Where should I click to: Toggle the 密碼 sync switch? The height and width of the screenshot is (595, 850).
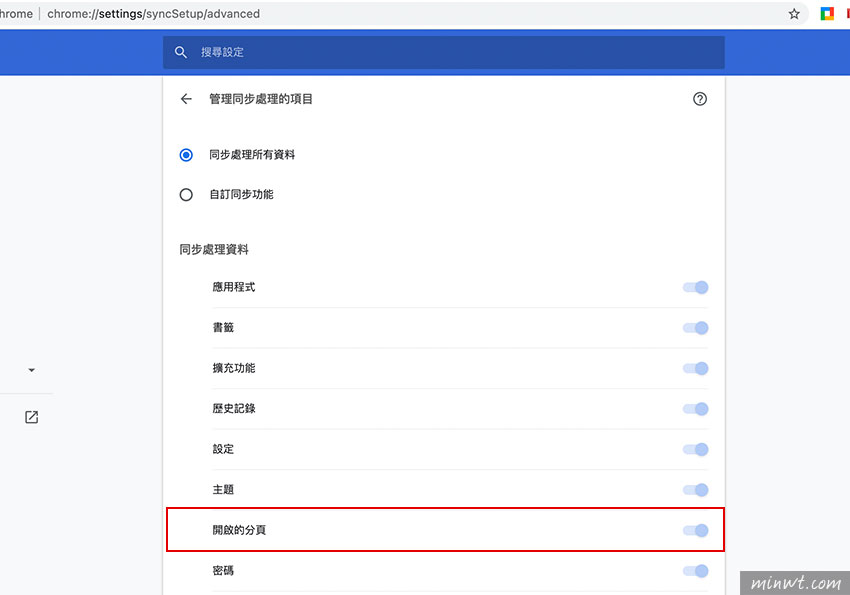[x=696, y=571]
